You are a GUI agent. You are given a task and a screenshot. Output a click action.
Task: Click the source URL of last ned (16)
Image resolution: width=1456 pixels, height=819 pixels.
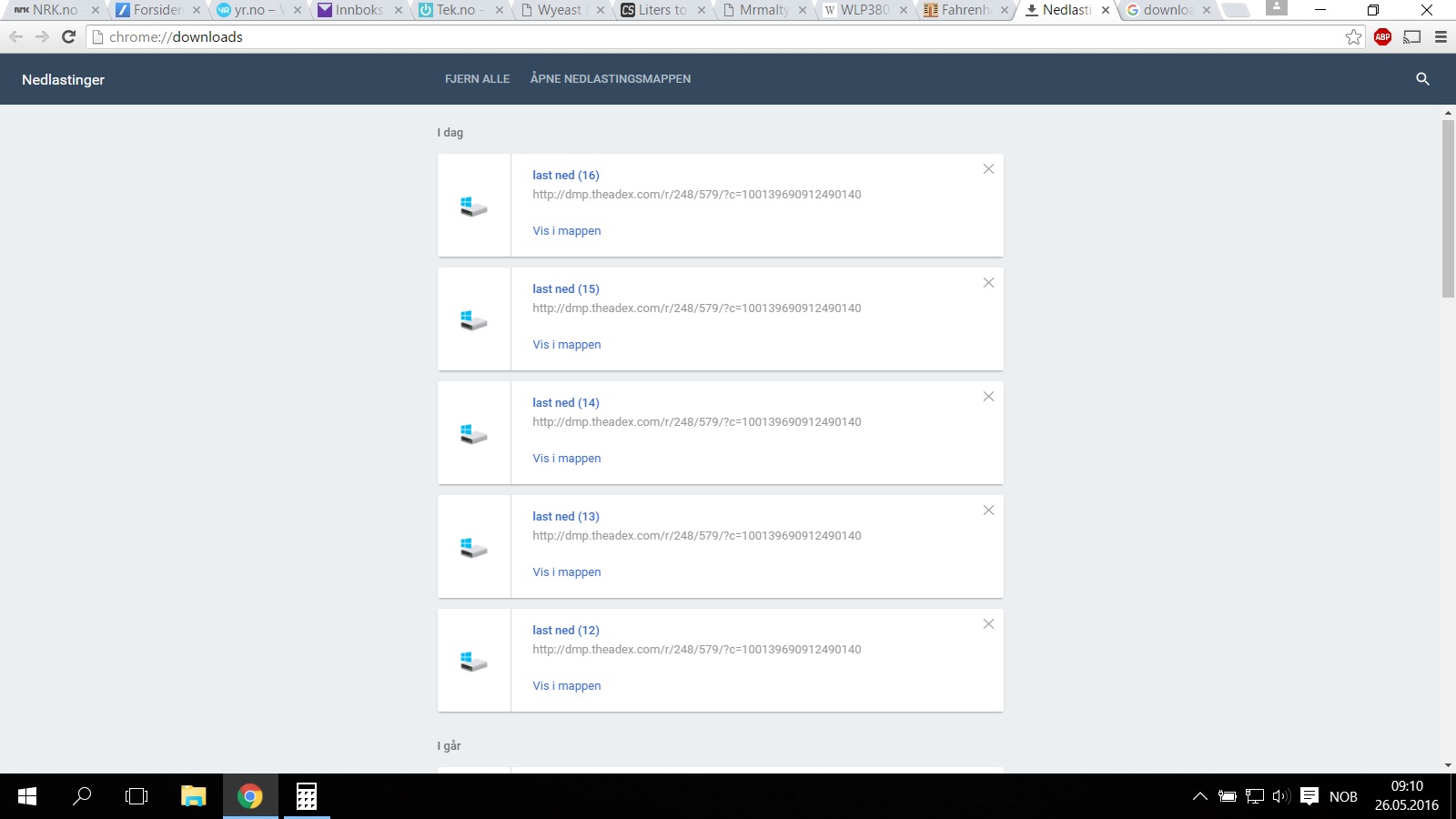point(697,195)
